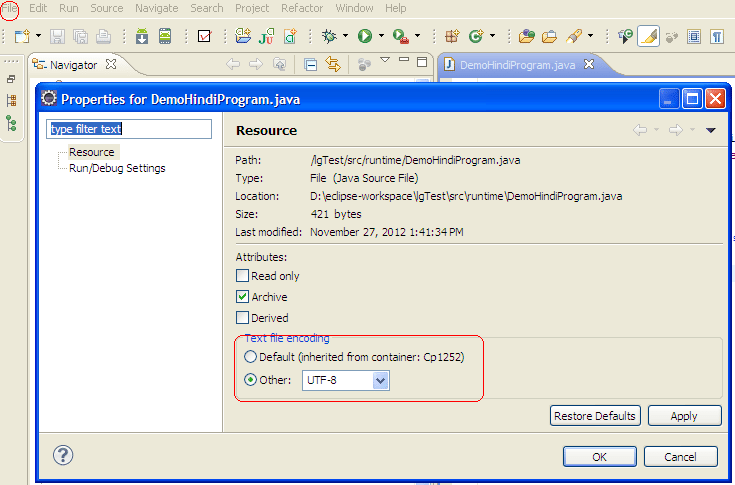Open the Navigator view menu triangle
Viewport: 735px width, 485px height.
(x=385, y=60)
